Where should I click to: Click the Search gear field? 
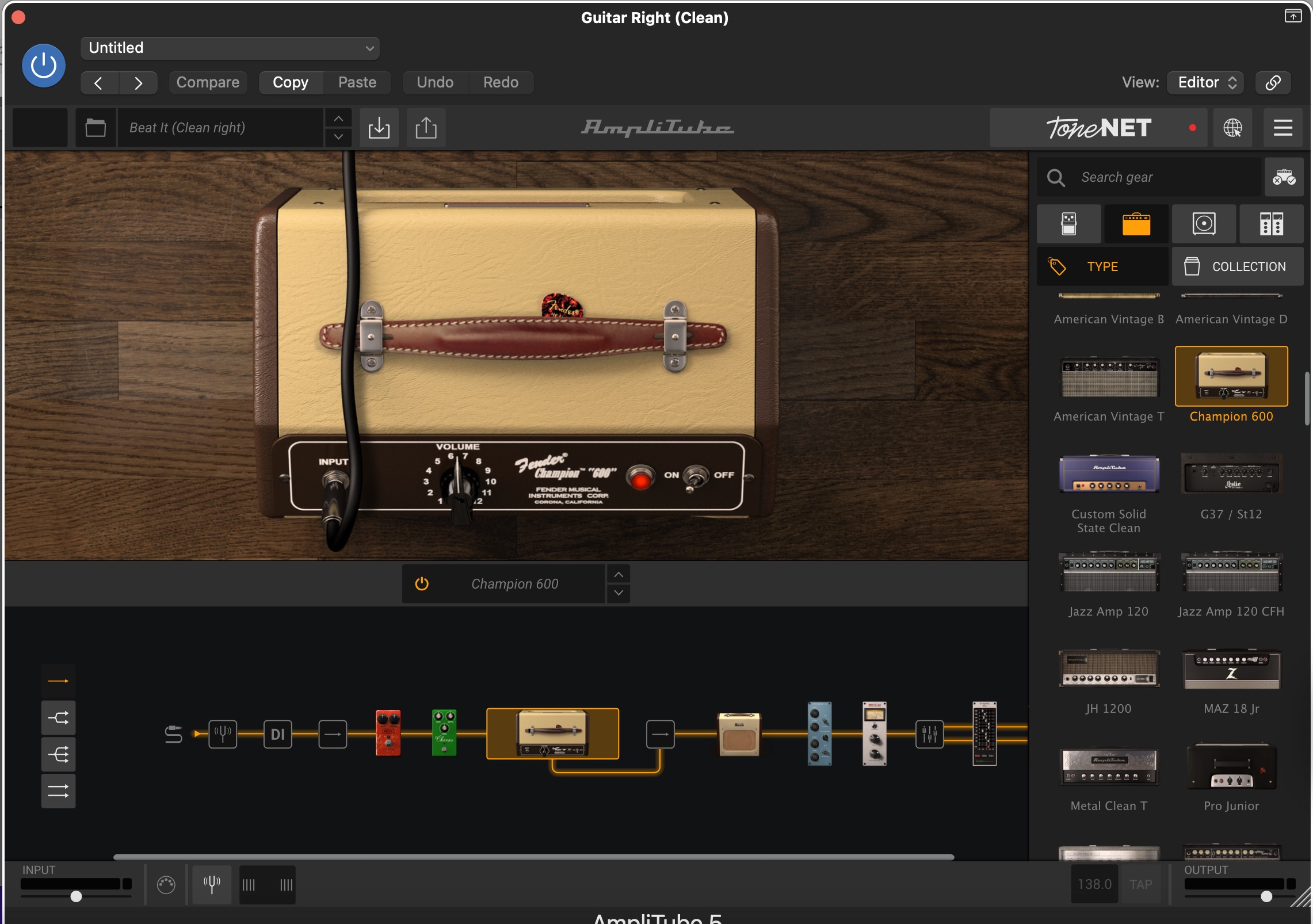tap(1148, 177)
